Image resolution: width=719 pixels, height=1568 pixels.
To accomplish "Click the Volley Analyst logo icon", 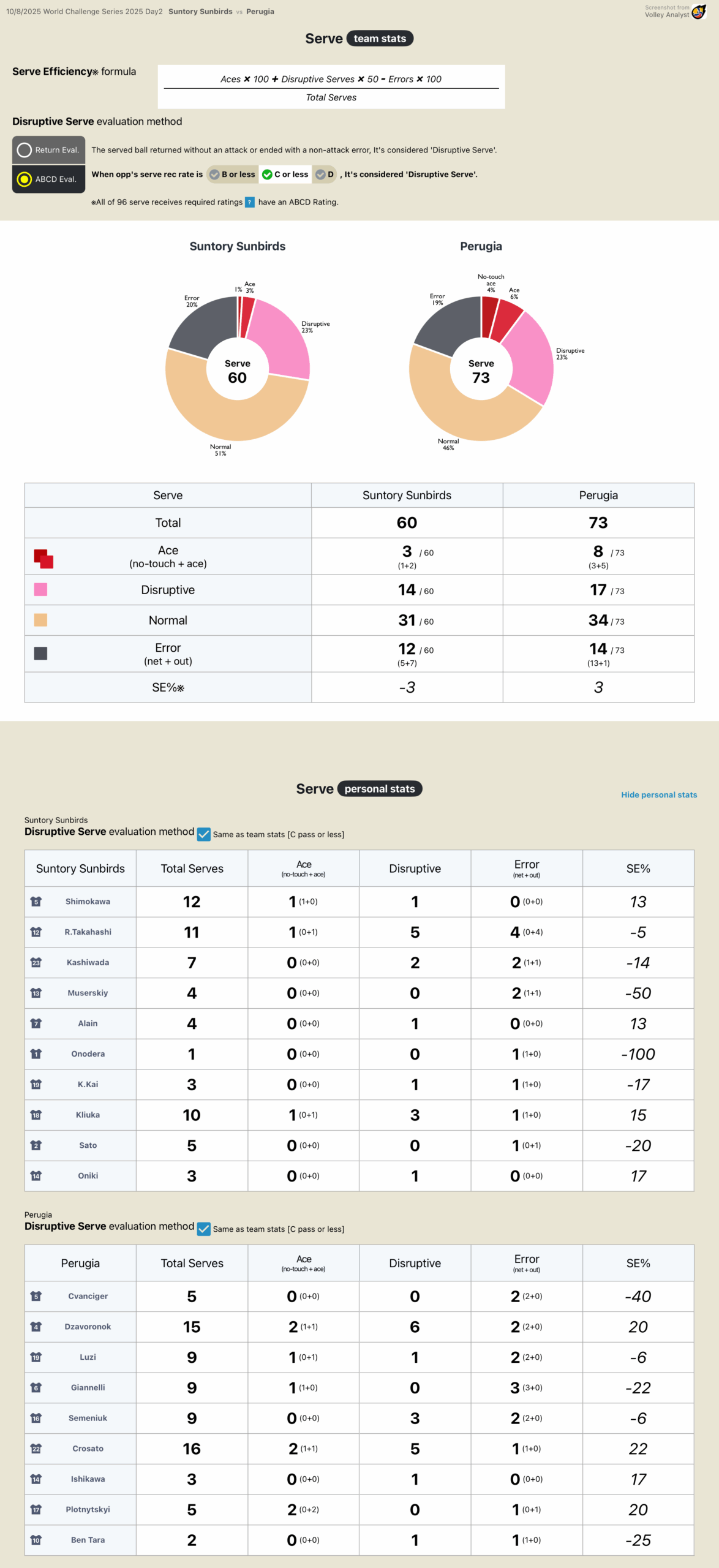I will 698,12.
